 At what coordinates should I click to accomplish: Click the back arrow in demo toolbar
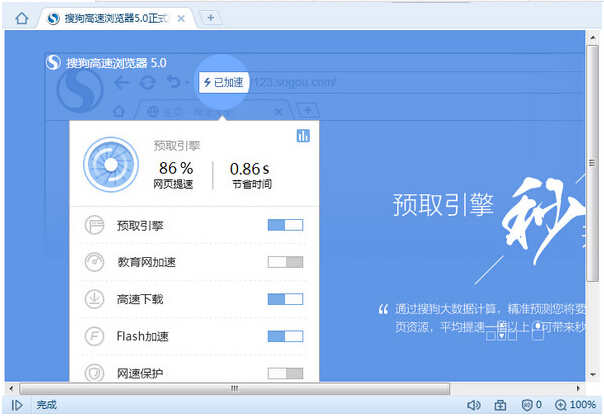[122, 82]
